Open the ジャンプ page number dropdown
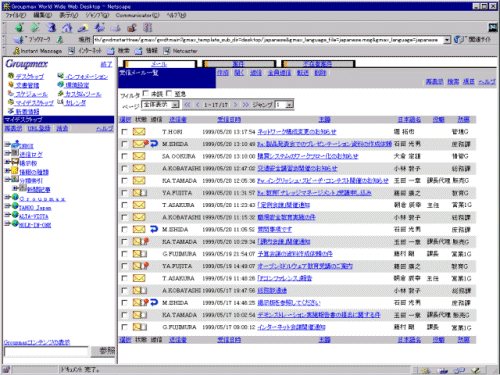500x375 pixels. (x=284, y=105)
